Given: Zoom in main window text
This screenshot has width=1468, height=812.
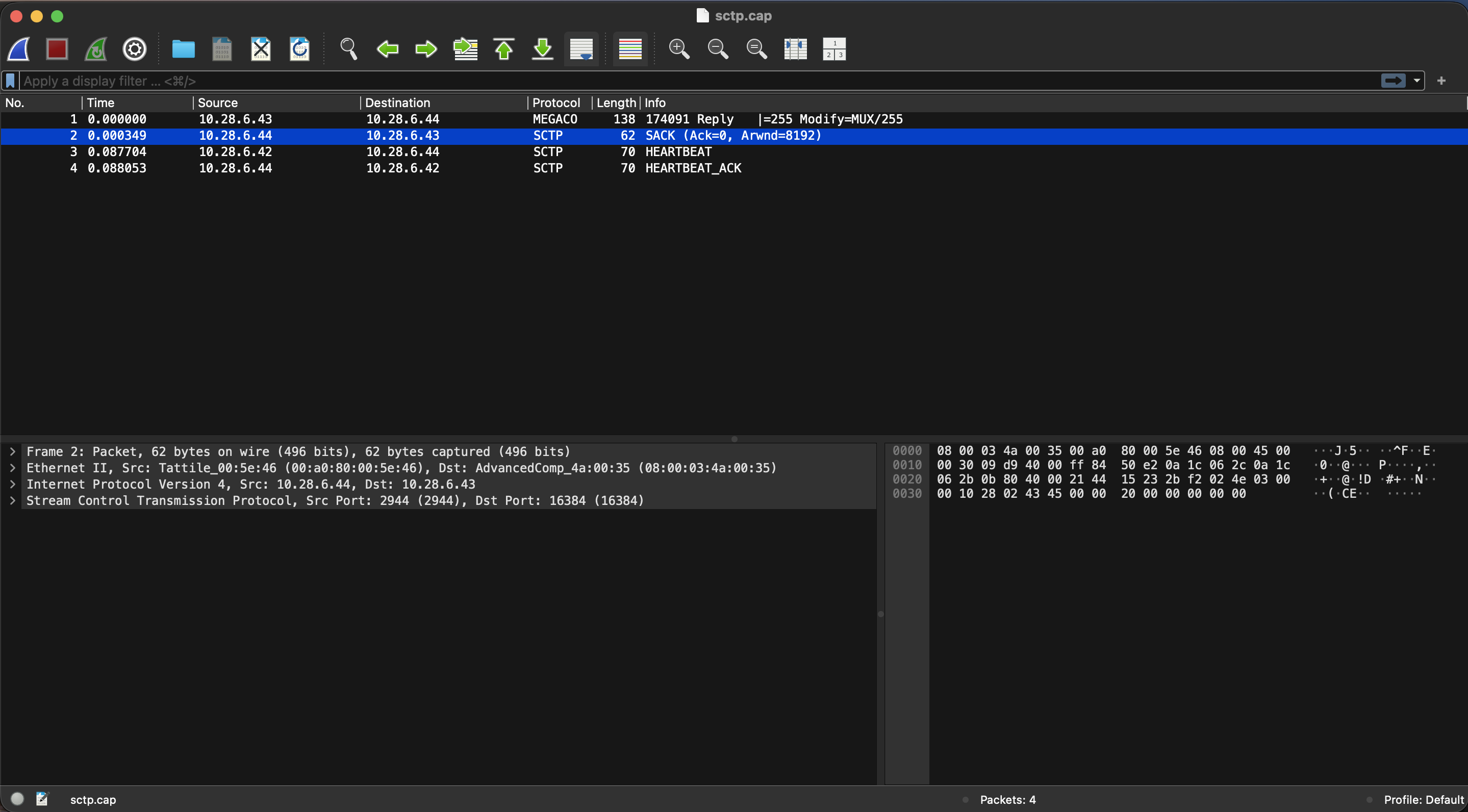Looking at the screenshot, I should point(679,49).
